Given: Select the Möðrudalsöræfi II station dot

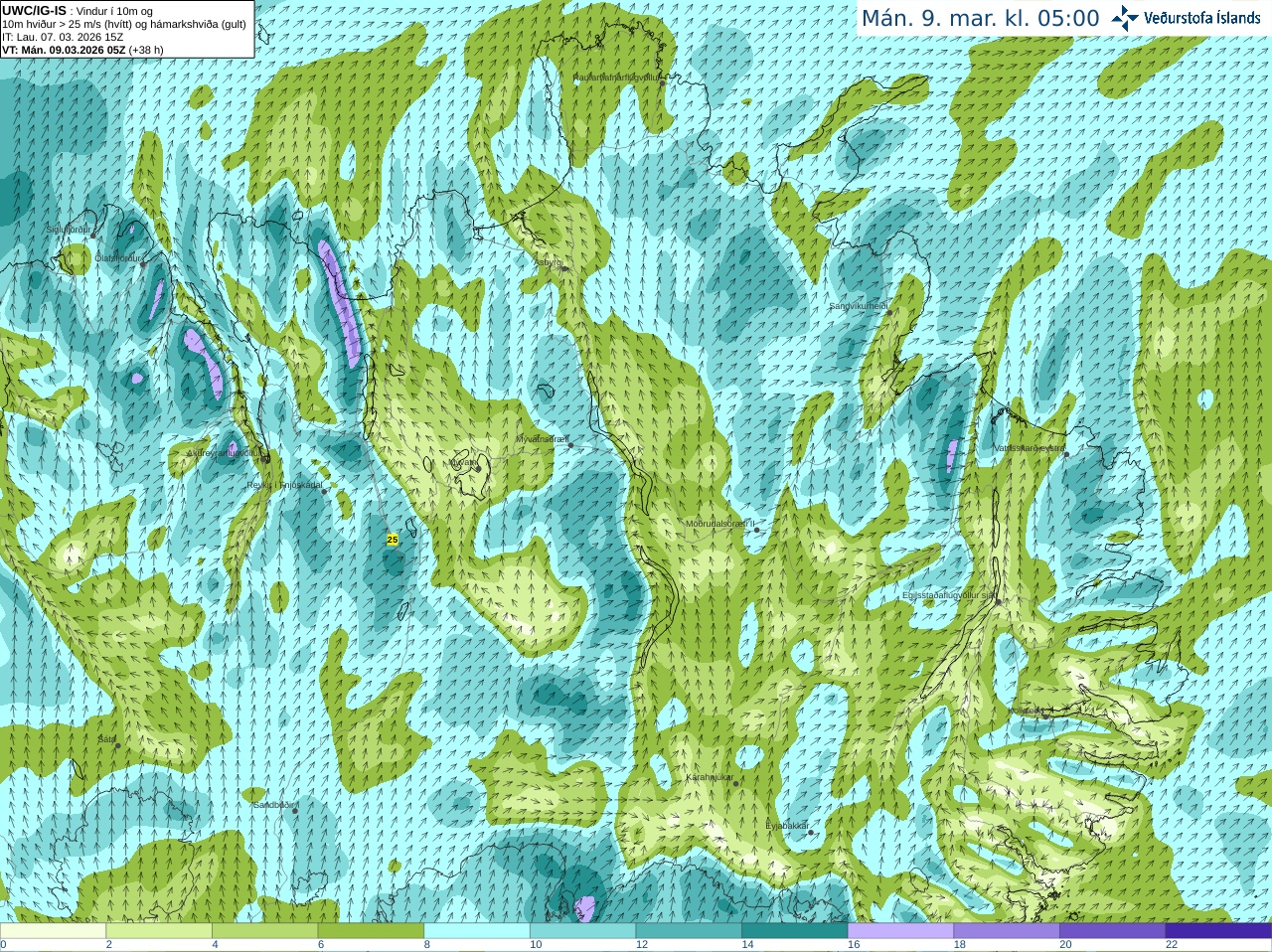Looking at the screenshot, I should coord(757,530).
